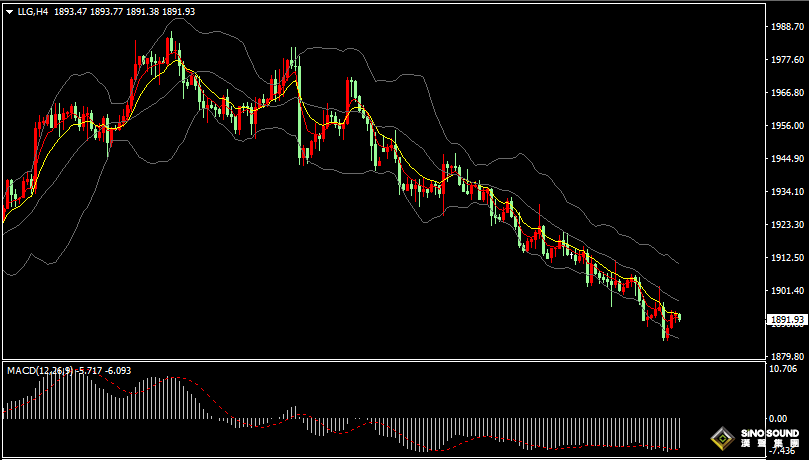Click the 1934.10 price axis label
The height and width of the screenshot is (460, 809).
(x=786, y=192)
